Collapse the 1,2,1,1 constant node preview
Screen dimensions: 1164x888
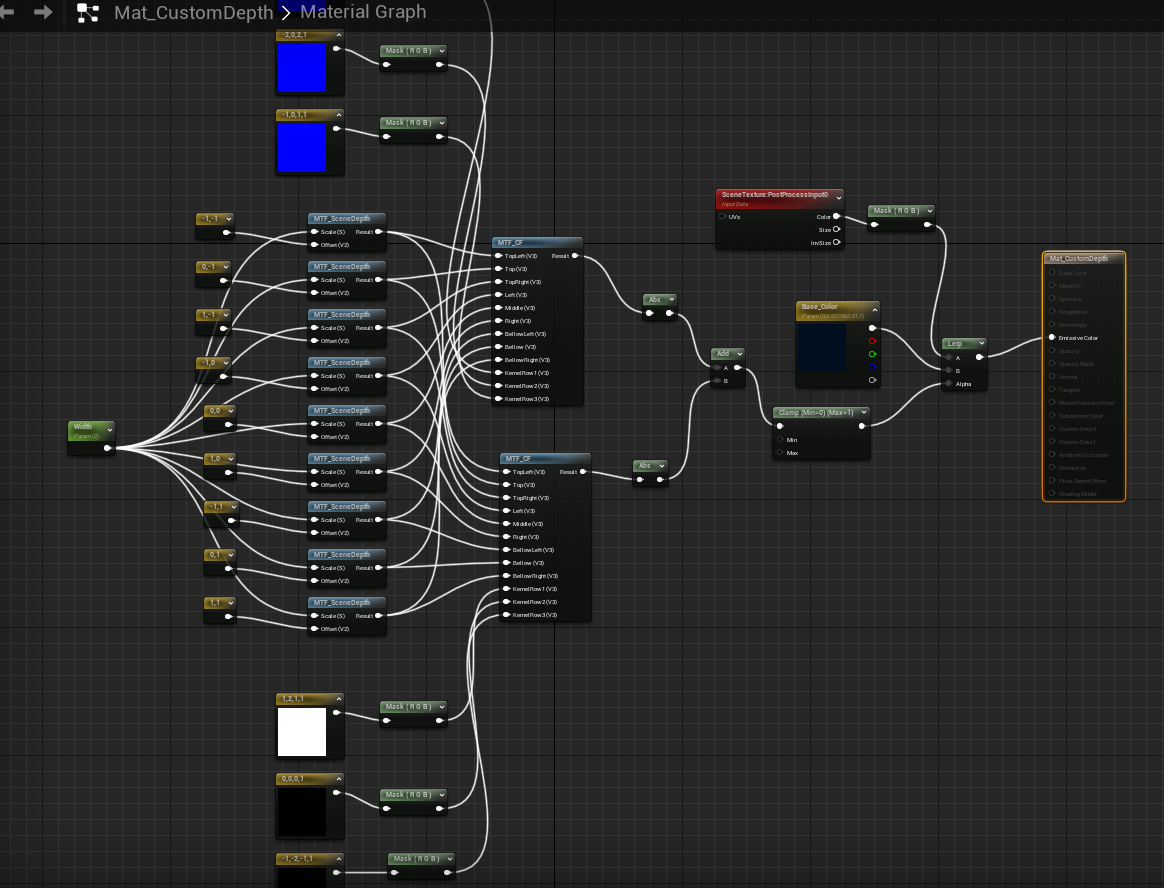339,699
